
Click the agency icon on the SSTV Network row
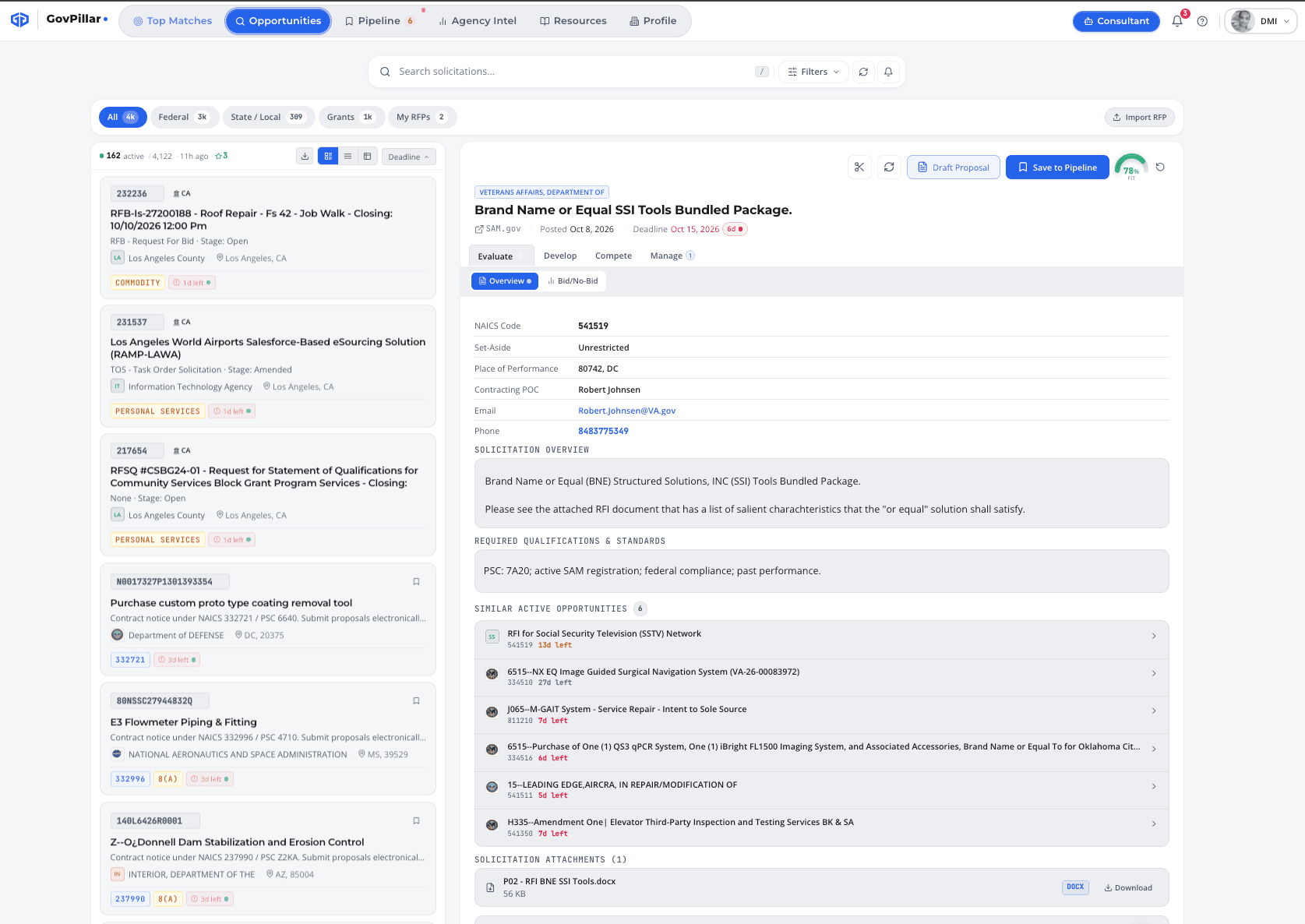coord(492,637)
